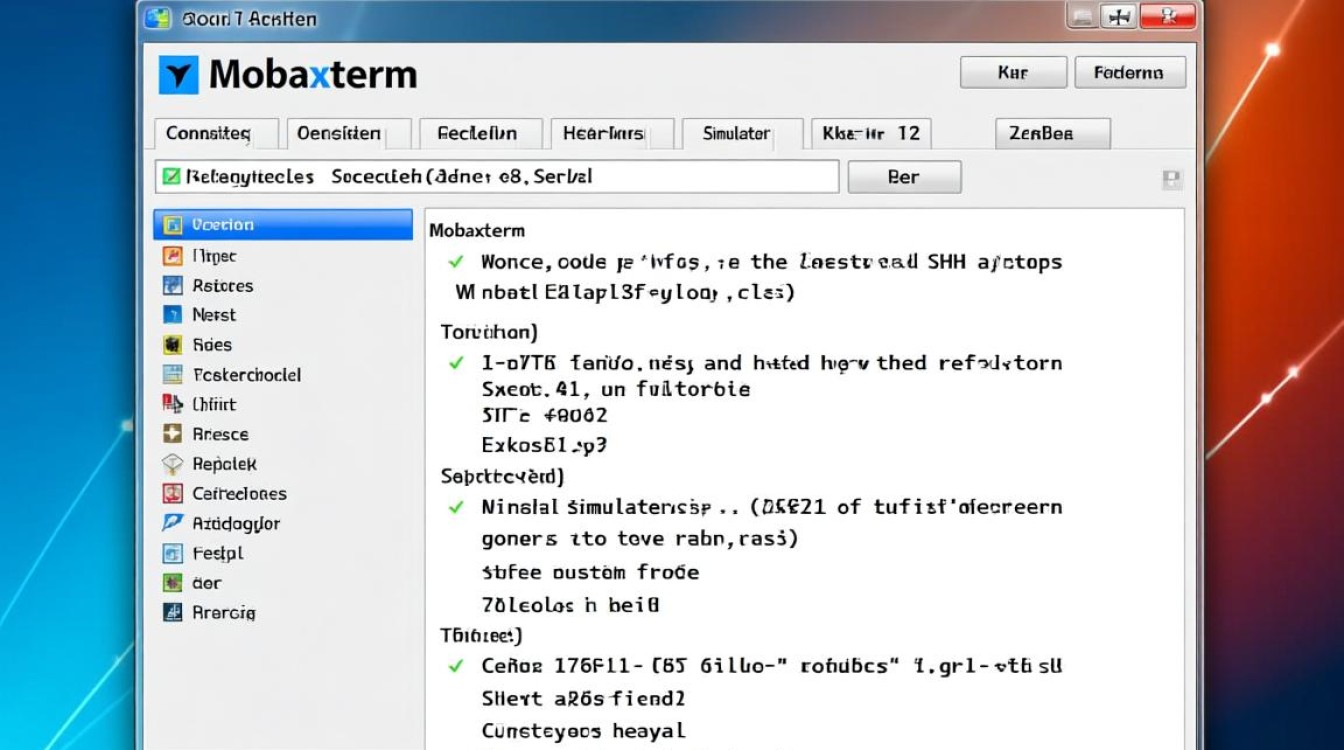Image resolution: width=1344 pixels, height=750 pixels.
Task: Click the Repolek sidebar icon
Action: (172, 464)
